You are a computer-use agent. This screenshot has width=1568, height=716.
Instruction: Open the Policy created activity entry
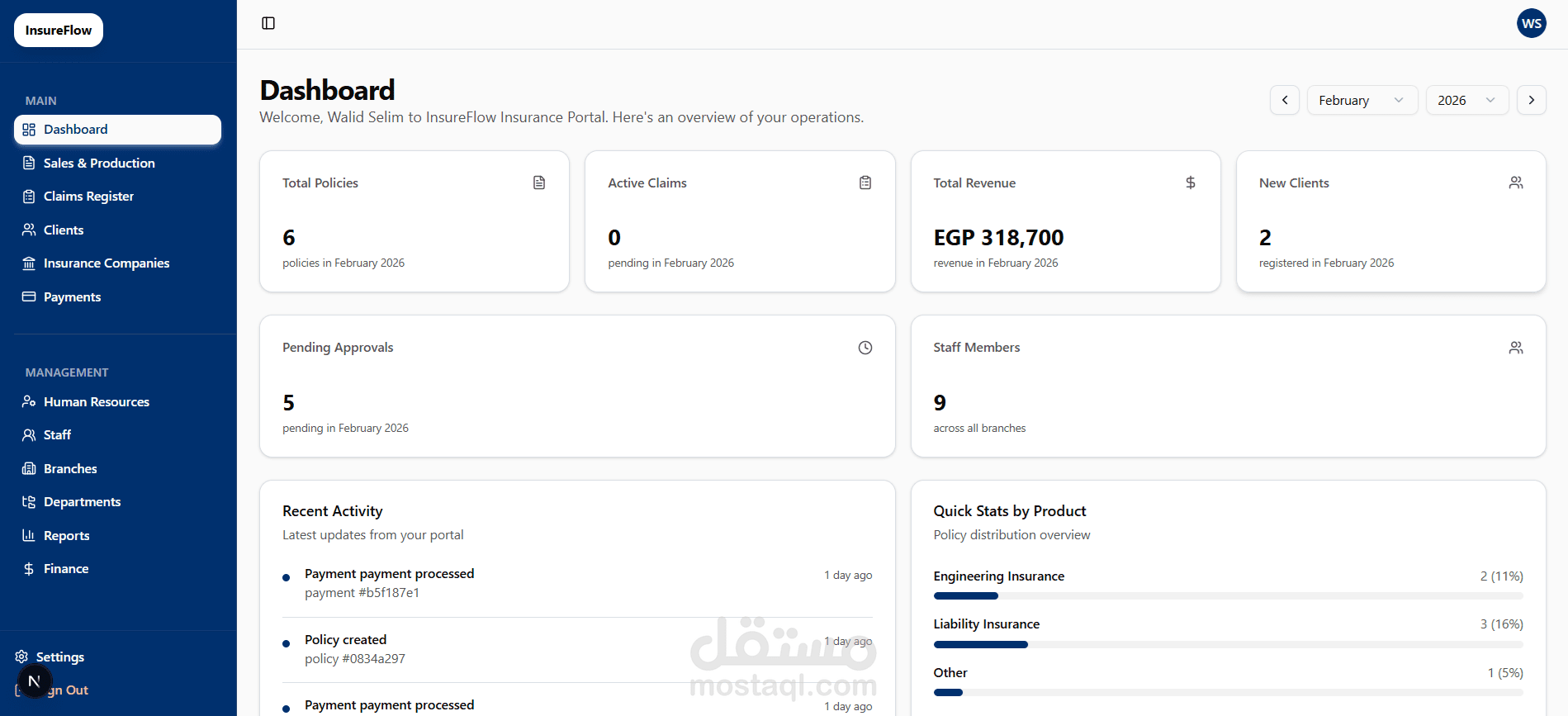click(x=345, y=640)
